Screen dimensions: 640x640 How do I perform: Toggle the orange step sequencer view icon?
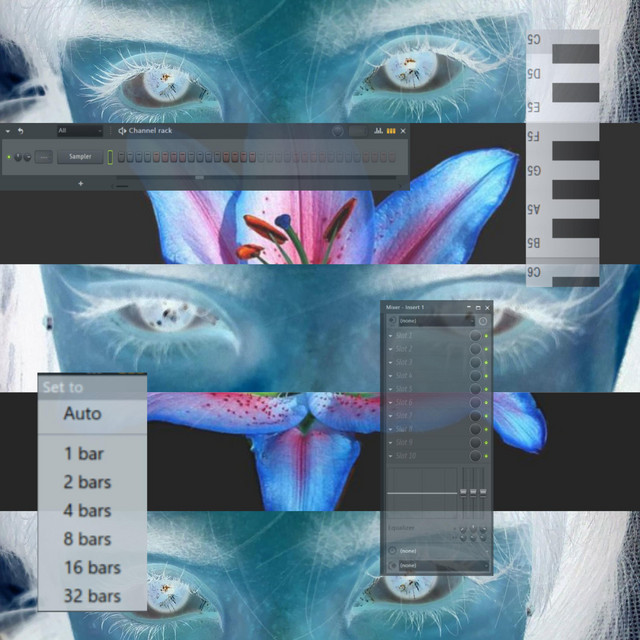pos(391,131)
